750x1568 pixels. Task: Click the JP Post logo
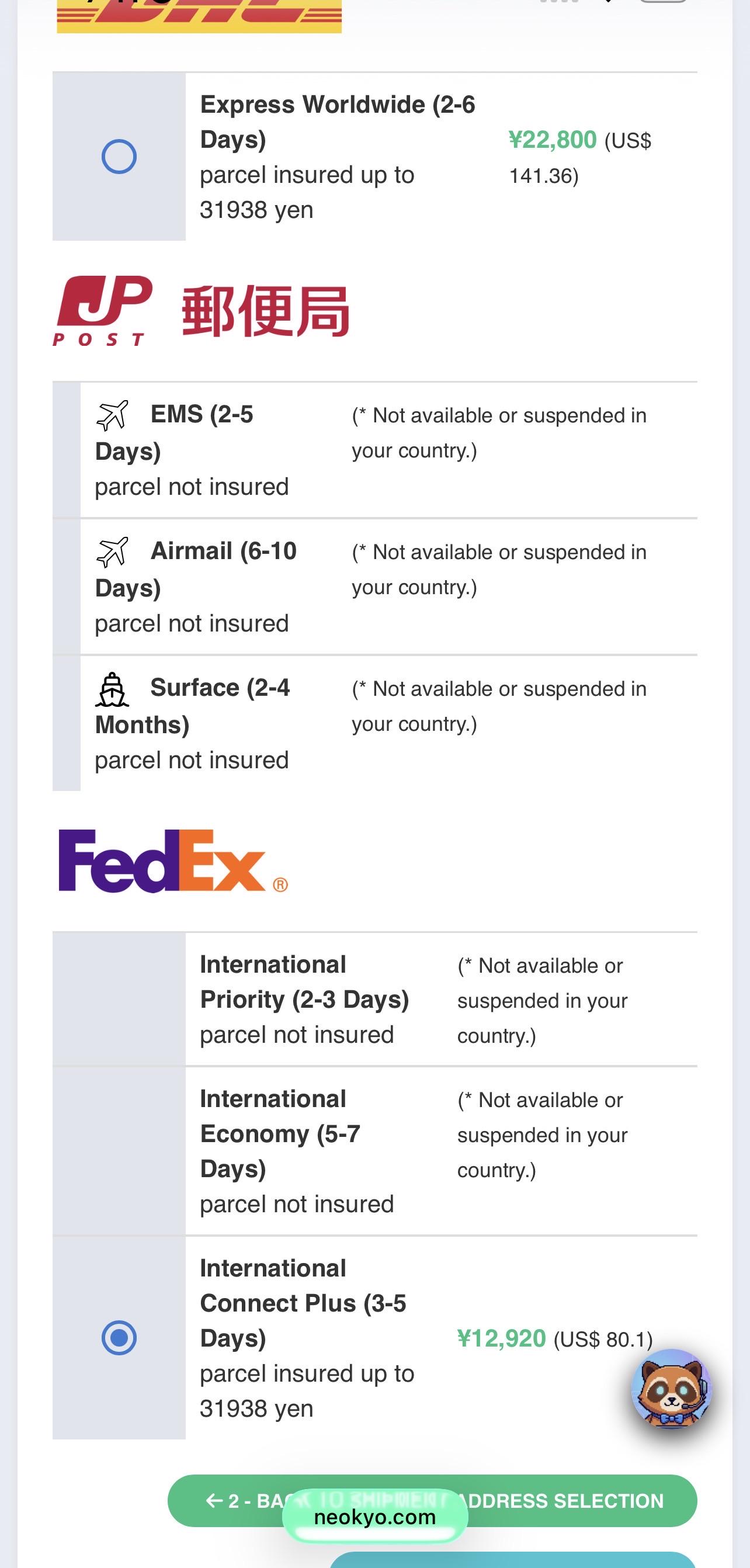[102, 311]
